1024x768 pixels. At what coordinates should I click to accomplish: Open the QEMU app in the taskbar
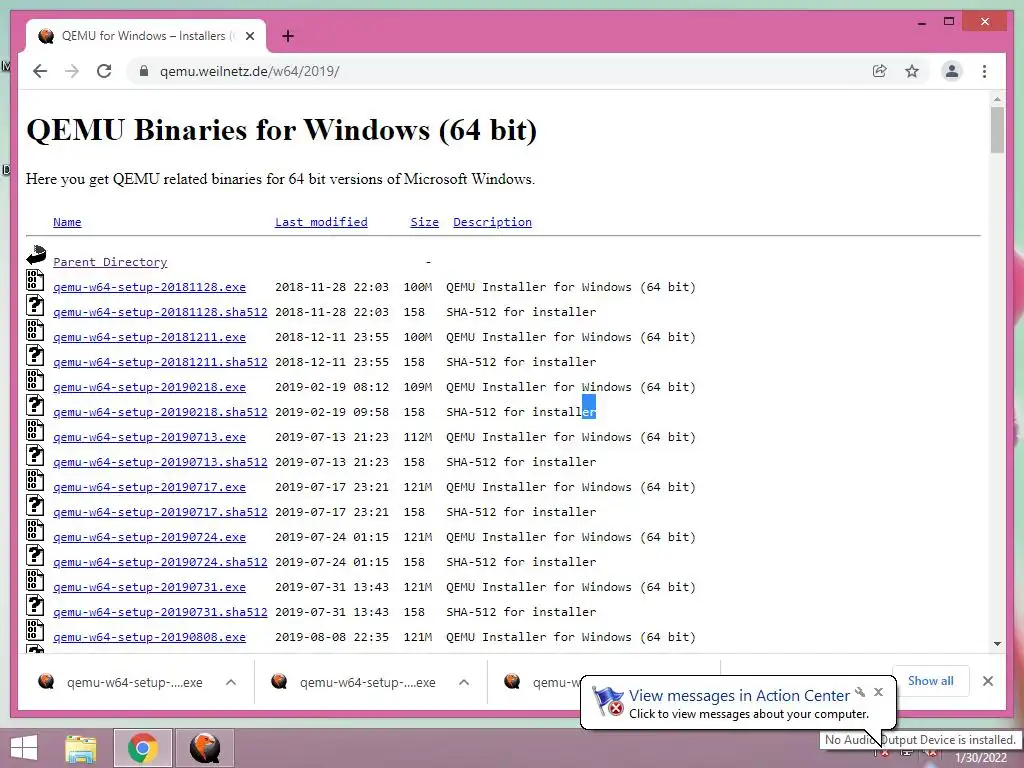[205, 748]
